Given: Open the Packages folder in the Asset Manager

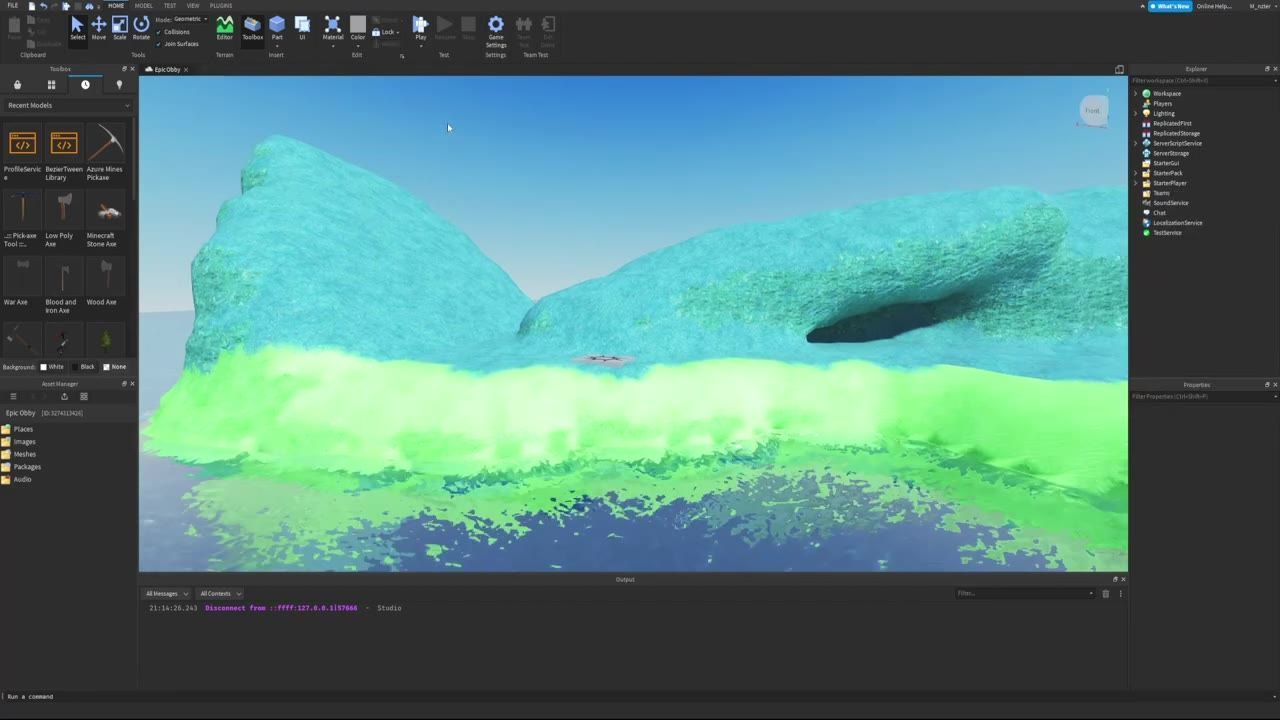Looking at the screenshot, I should pyautogui.click(x=21, y=466).
